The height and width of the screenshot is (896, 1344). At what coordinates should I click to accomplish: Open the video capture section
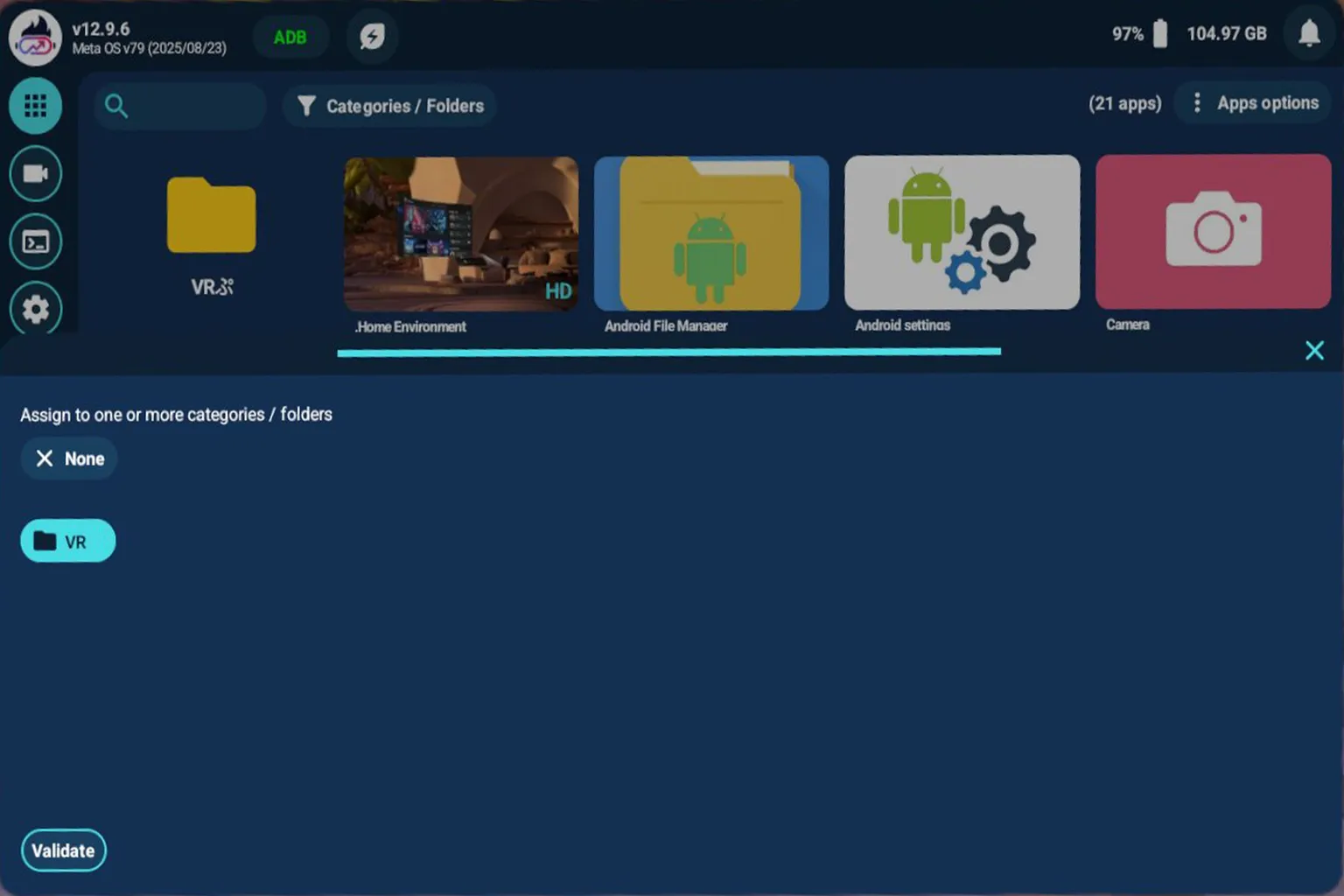[x=35, y=173]
